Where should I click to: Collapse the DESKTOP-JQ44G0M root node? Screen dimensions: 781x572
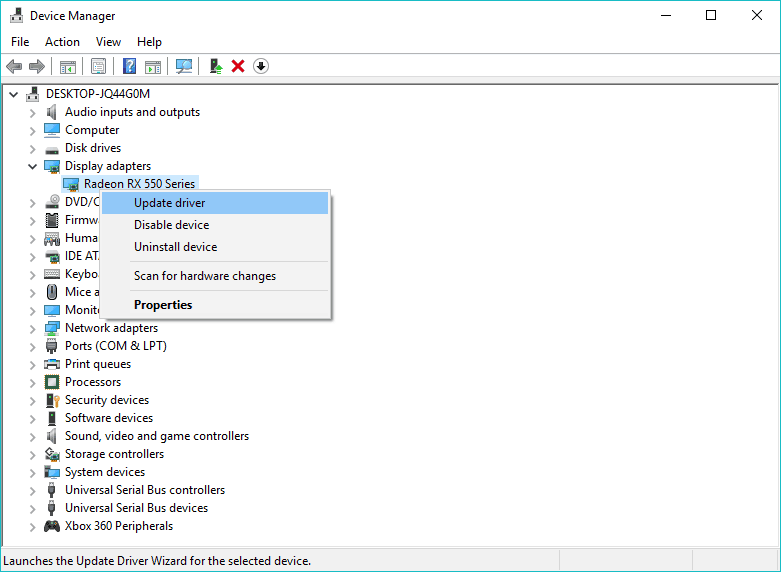(14, 94)
